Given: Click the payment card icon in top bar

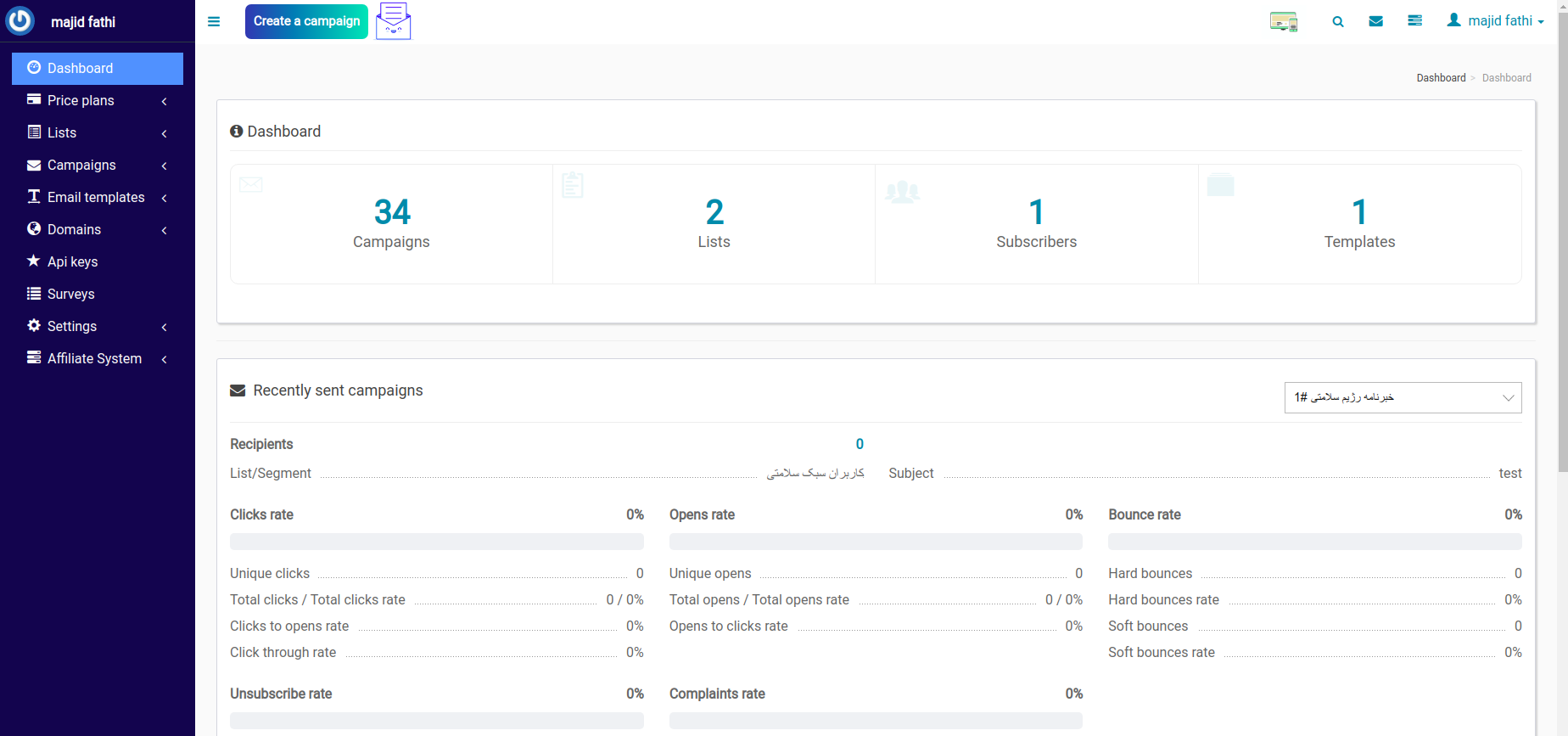Looking at the screenshot, I should pyautogui.click(x=1284, y=22).
